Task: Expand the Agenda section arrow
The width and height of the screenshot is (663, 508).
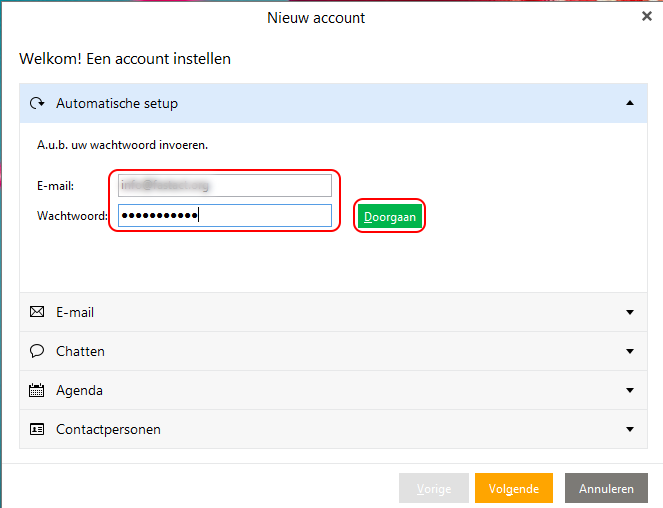Action: [x=629, y=390]
